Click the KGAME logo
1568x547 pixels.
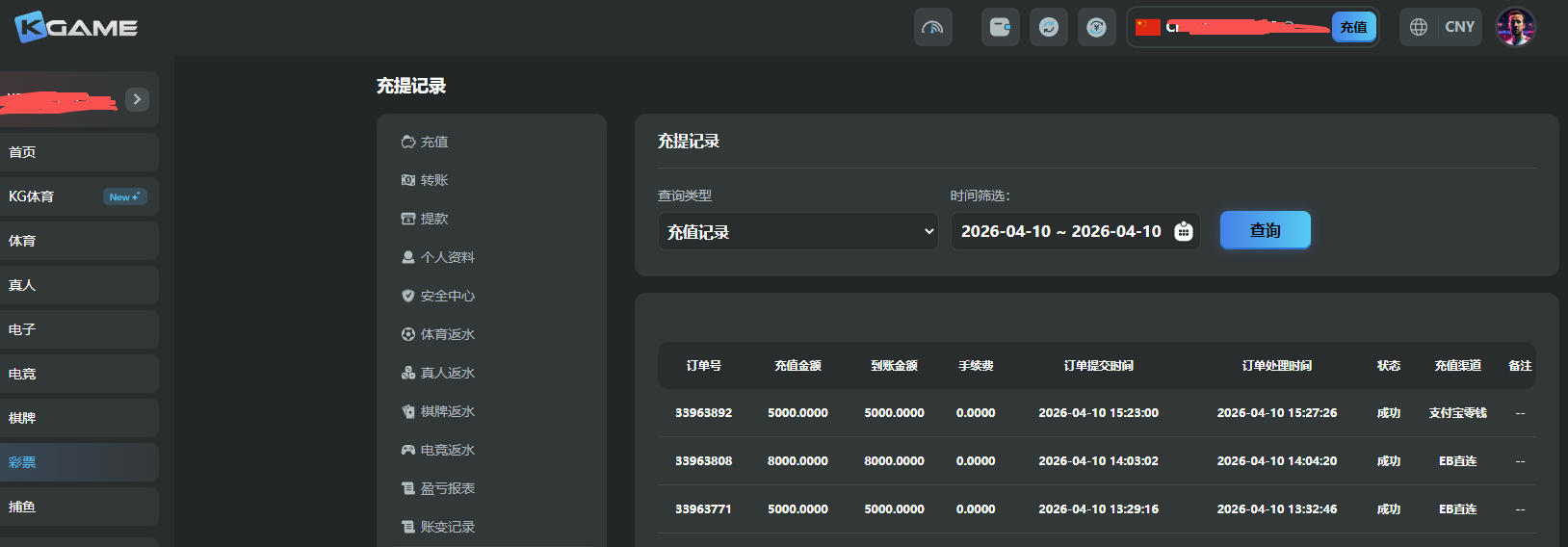point(76,27)
